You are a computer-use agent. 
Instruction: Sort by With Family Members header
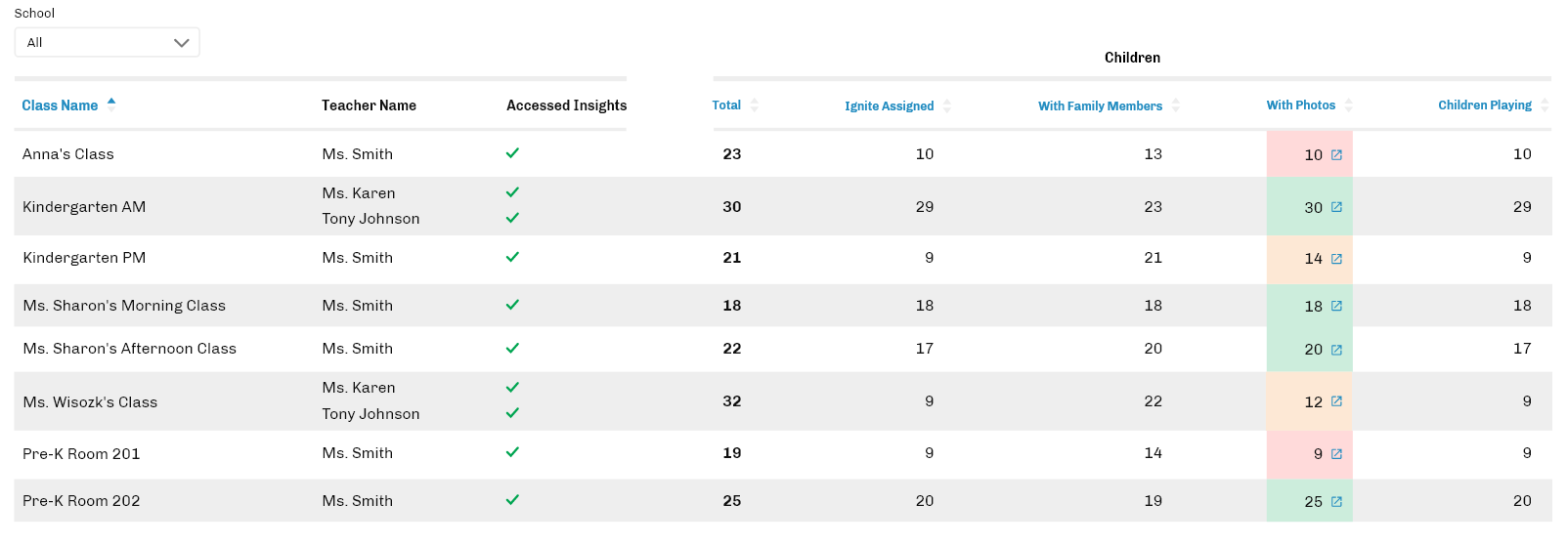[1100, 105]
